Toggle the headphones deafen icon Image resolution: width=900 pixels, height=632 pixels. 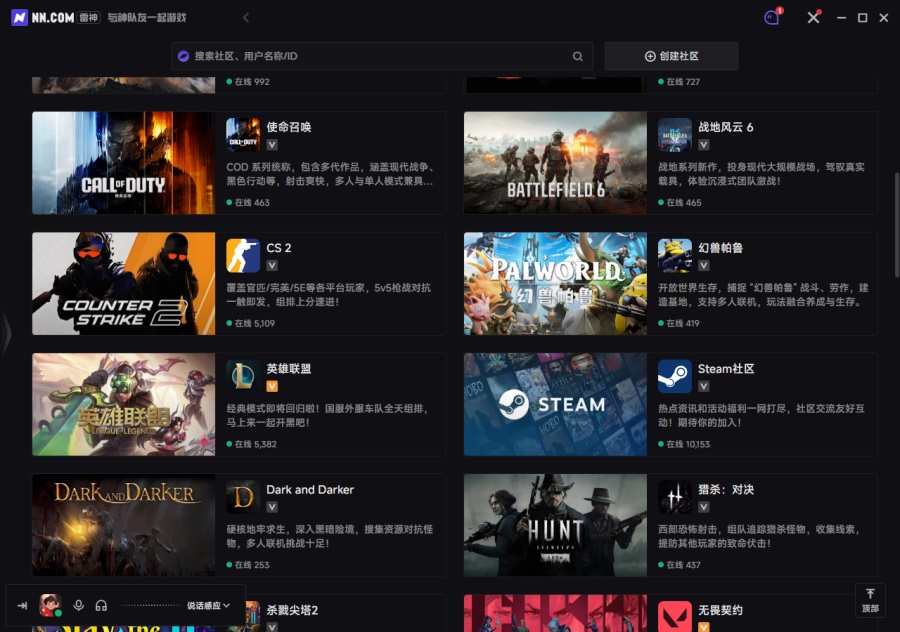tap(101, 605)
